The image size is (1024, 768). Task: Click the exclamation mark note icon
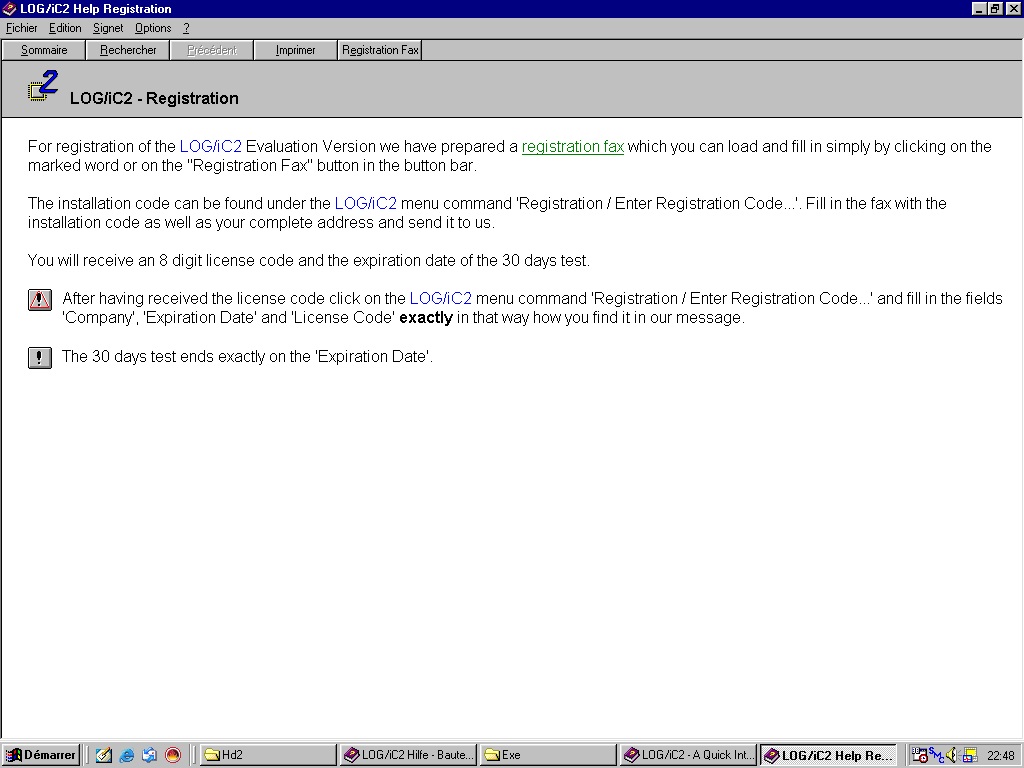(40, 358)
